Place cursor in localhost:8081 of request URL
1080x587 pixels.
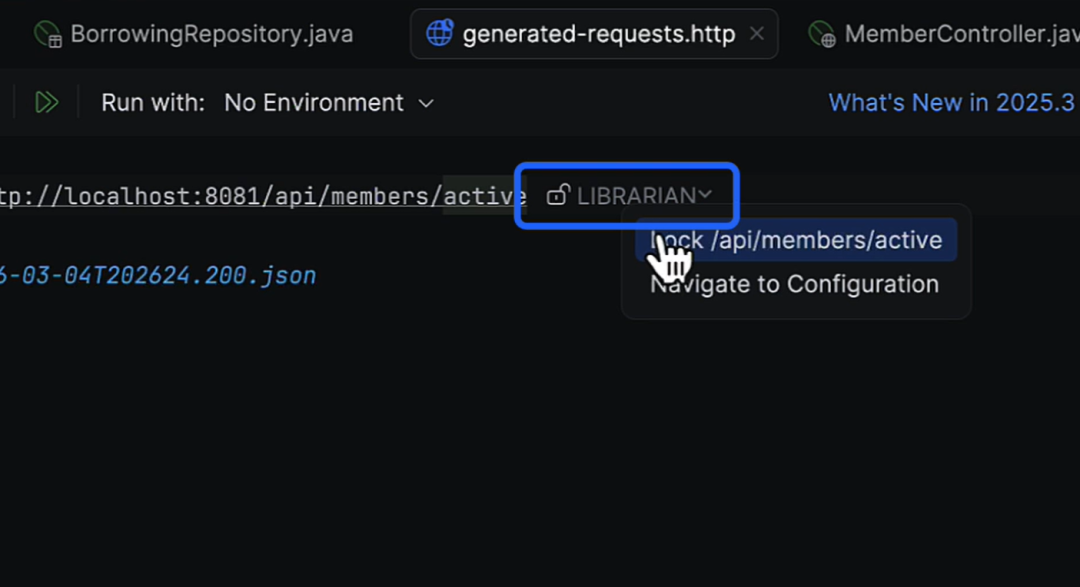[x=160, y=196]
